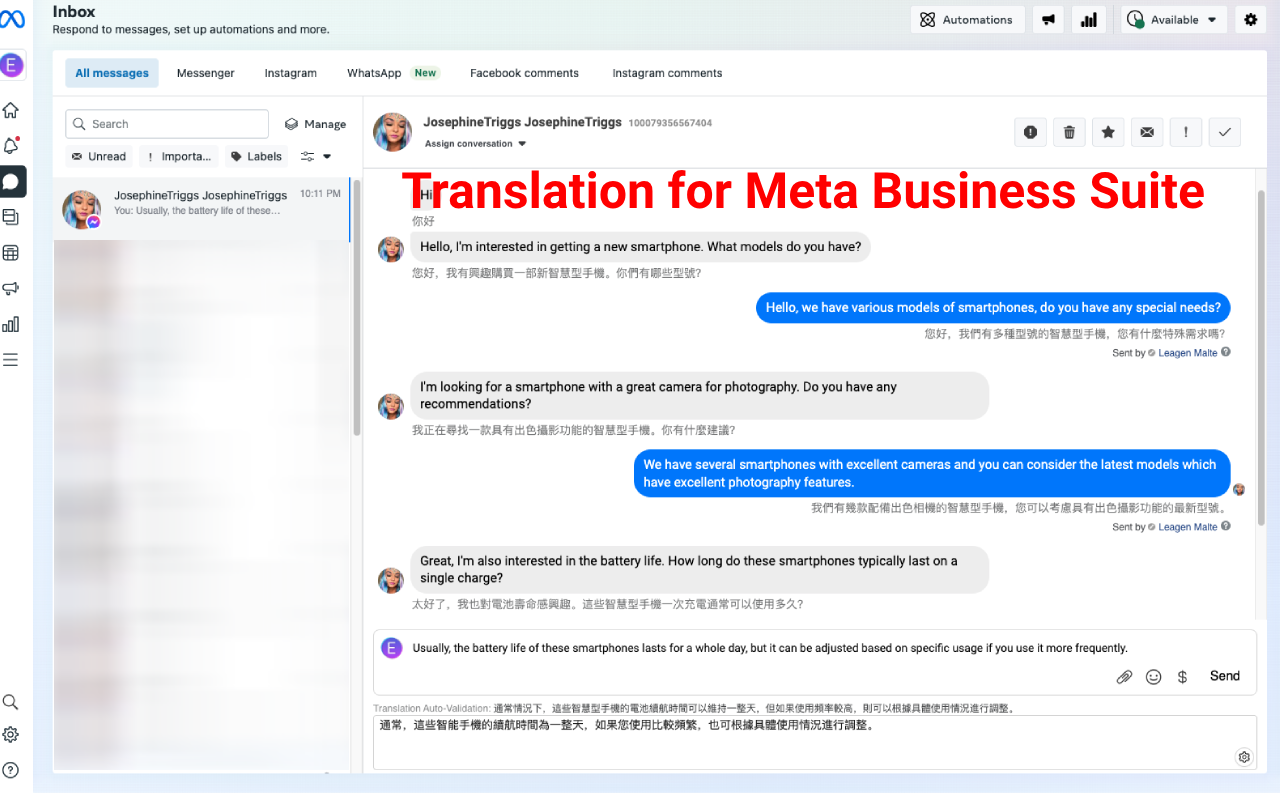Click inside the conversation search field
The height and width of the screenshot is (800, 1280).
point(166,123)
